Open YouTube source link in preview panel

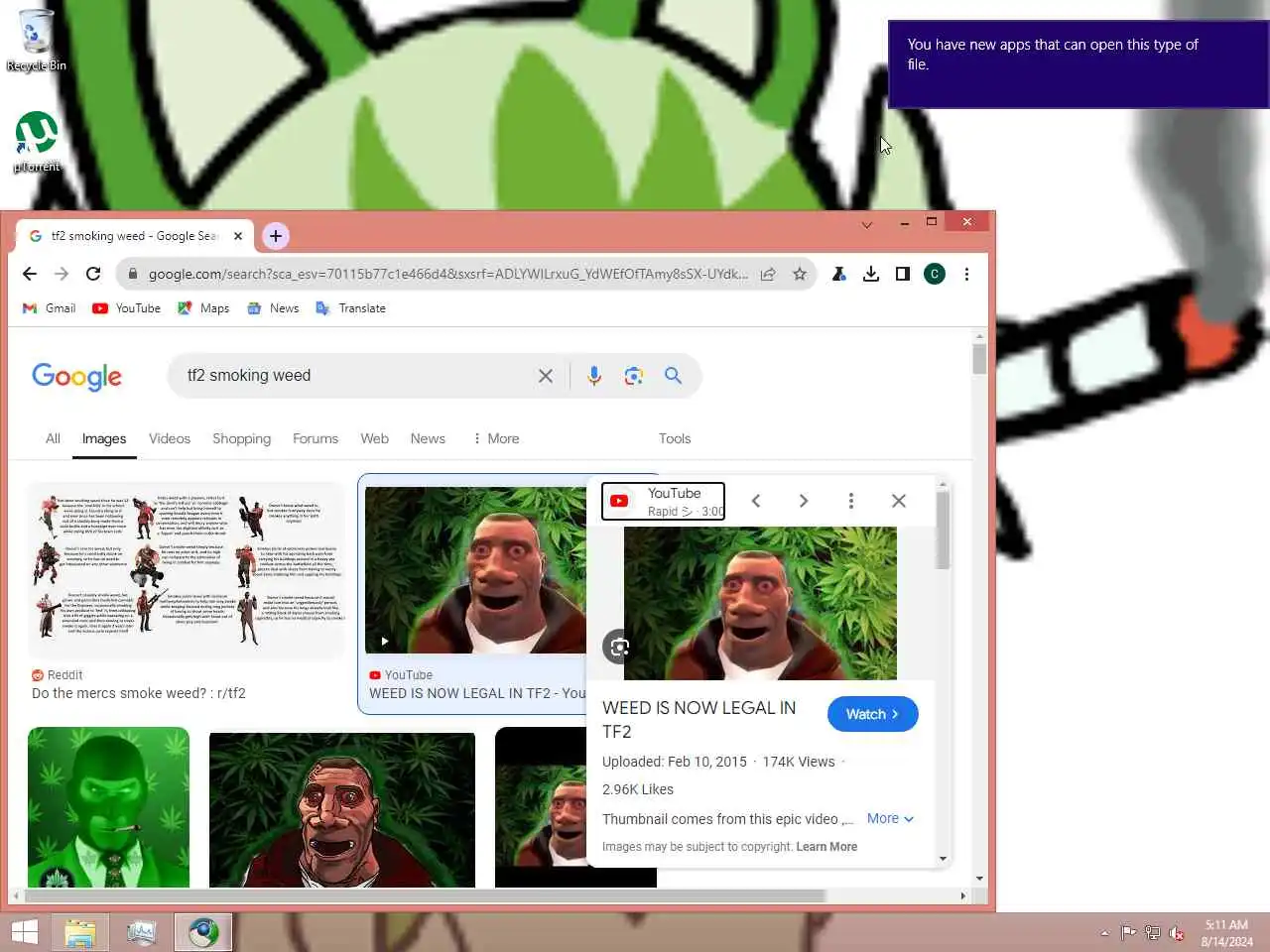663,501
